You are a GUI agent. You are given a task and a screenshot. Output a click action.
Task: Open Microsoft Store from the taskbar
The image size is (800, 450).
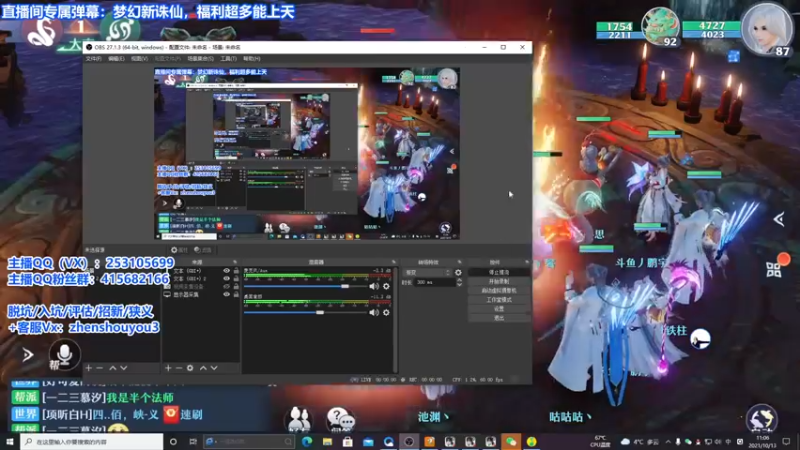(x=348, y=441)
